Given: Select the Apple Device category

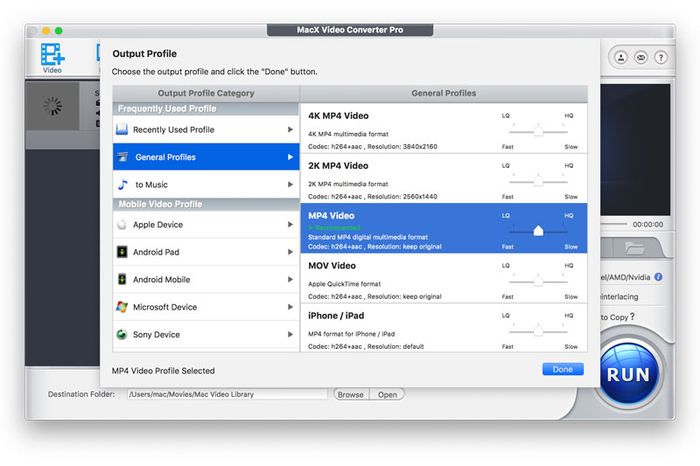Looking at the screenshot, I should (206, 225).
